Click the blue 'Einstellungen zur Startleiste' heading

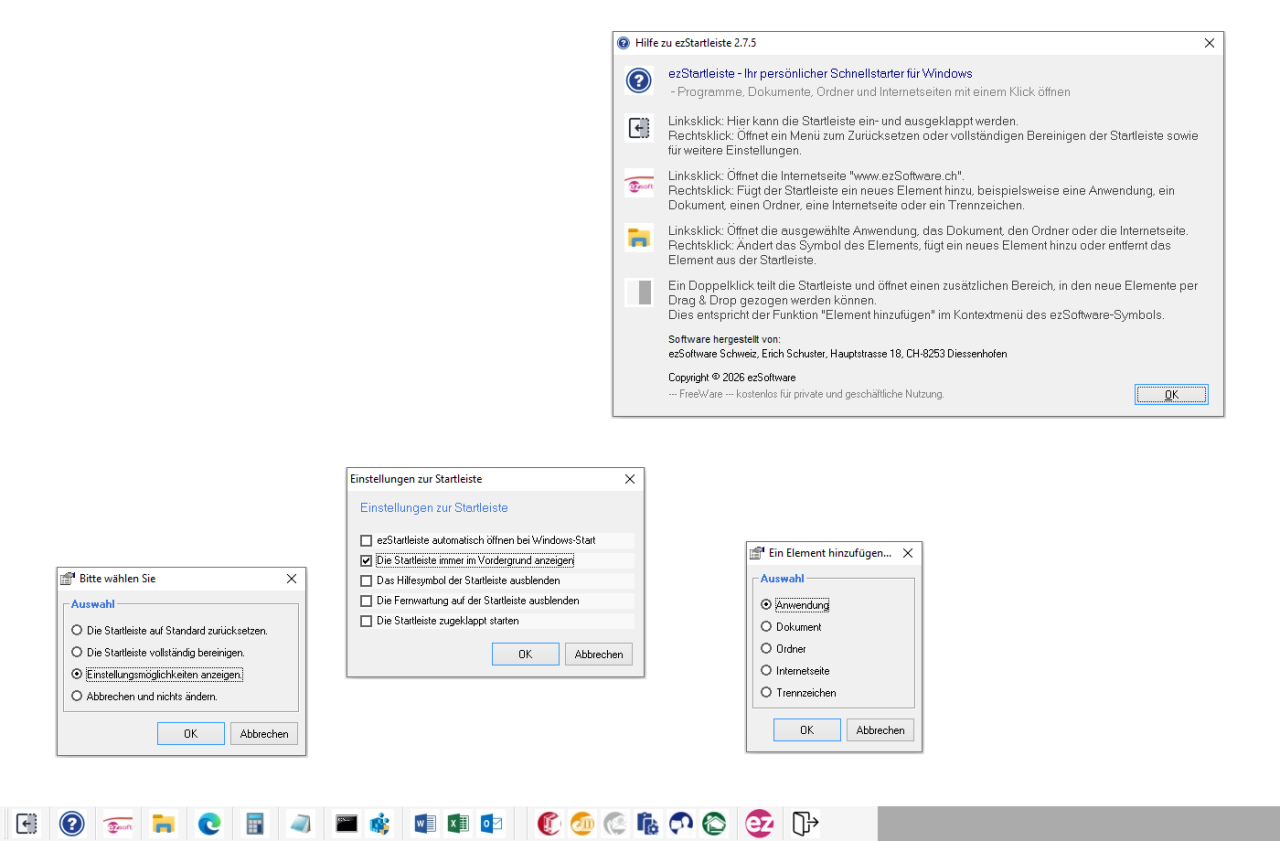[434, 508]
